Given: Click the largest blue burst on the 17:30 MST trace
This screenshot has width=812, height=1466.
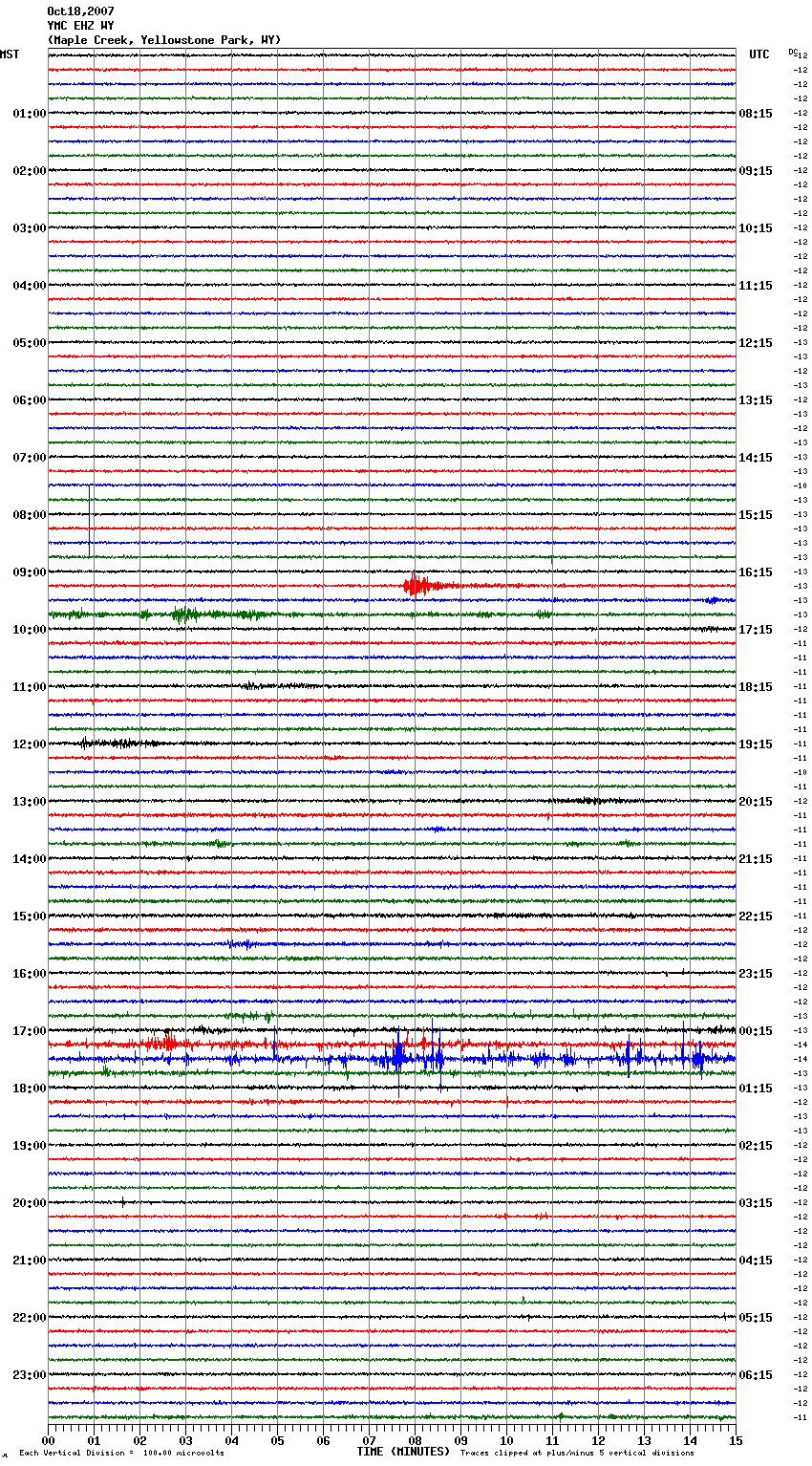Looking at the screenshot, I should pyautogui.click(x=397, y=1057).
